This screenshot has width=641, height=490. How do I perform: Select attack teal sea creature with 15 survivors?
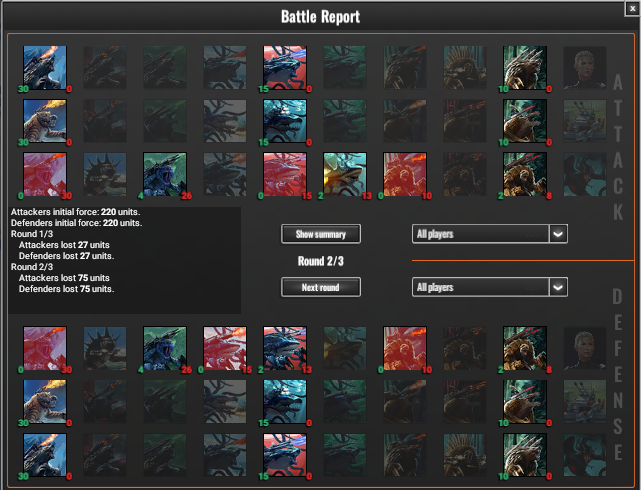[285, 121]
